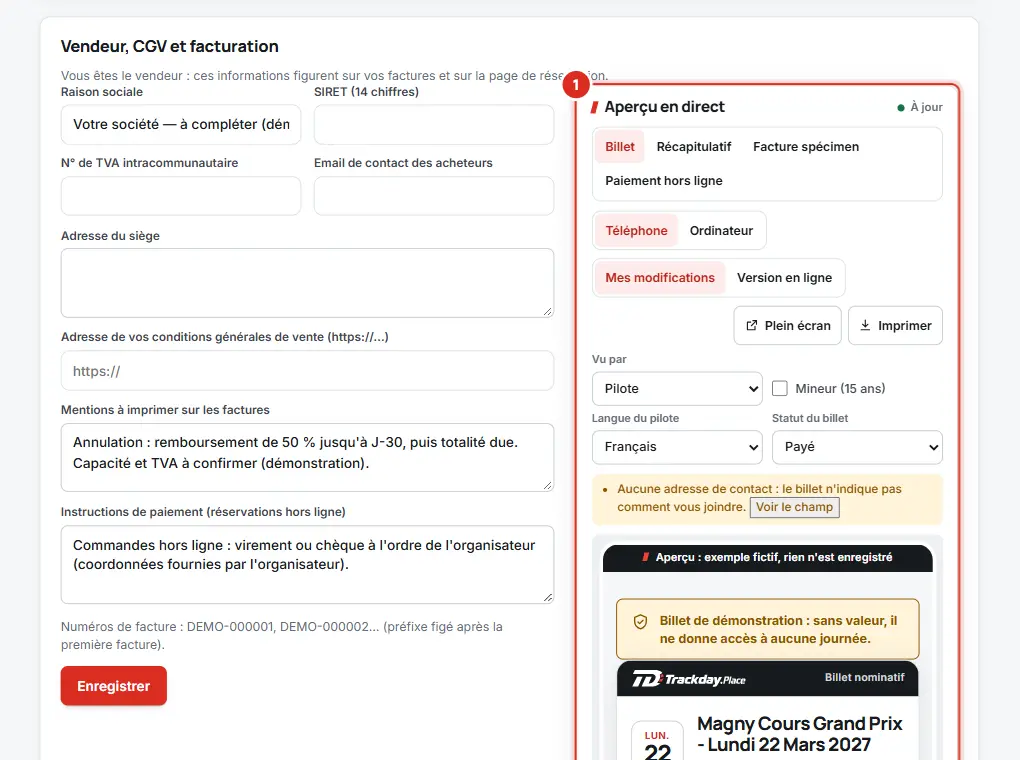Toggle the Mineur (15 ans) checkbox
The image size is (1020, 760).
pos(779,388)
